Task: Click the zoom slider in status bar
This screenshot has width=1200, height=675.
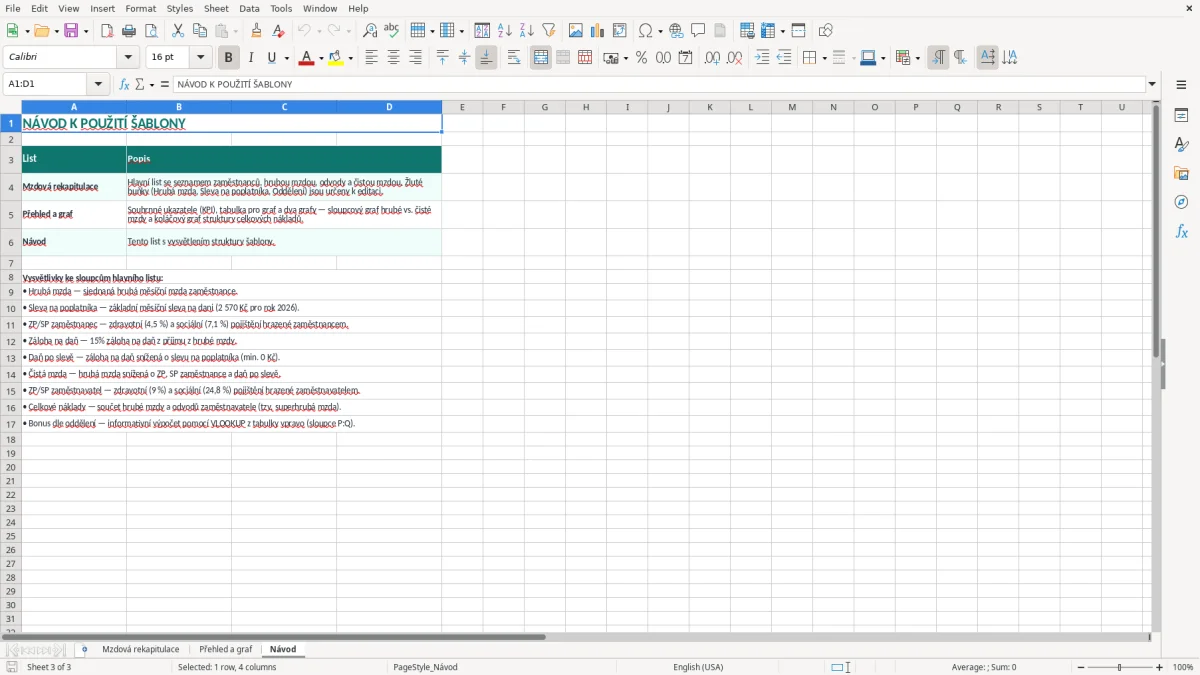Action: coord(1120,667)
